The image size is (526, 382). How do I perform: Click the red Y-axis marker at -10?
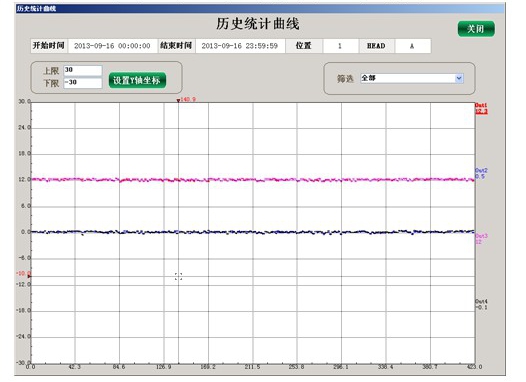pos(29,276)
